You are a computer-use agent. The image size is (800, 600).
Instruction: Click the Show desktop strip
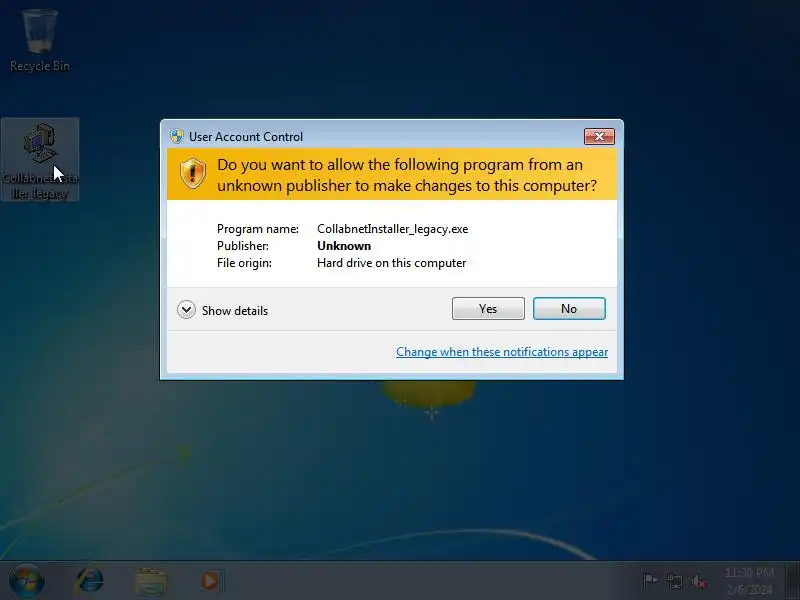click(793, 581)
